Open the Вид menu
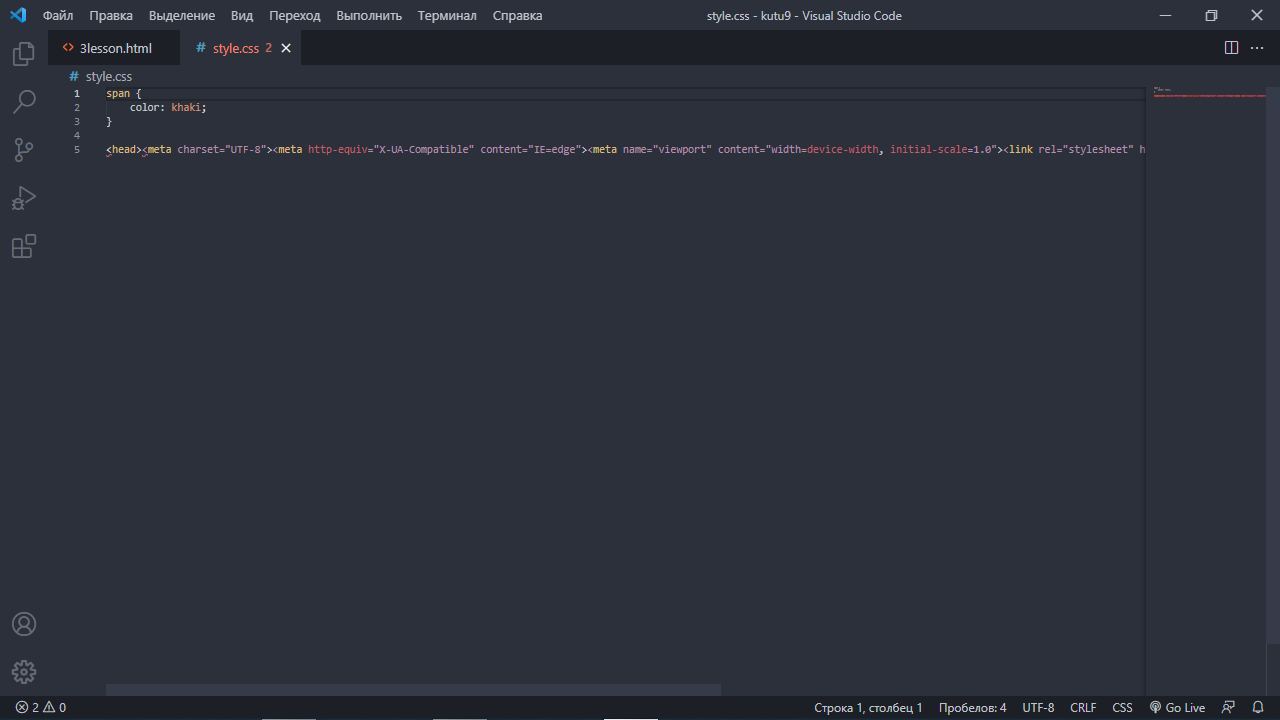Screen dimensions: 1280x720 click(x=242, y=15)
